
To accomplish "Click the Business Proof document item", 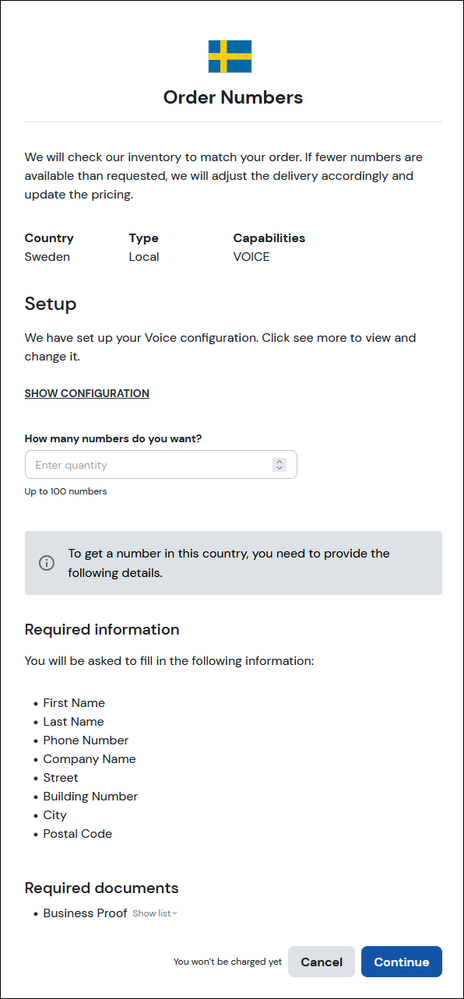I will (85, 913).
